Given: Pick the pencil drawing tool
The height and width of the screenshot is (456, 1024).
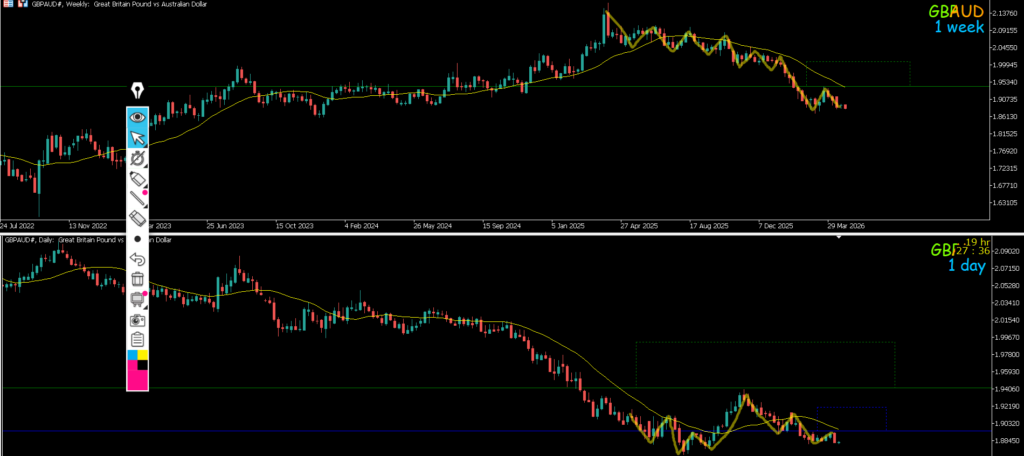Looking at the screenshot, I should click(137, 200).
